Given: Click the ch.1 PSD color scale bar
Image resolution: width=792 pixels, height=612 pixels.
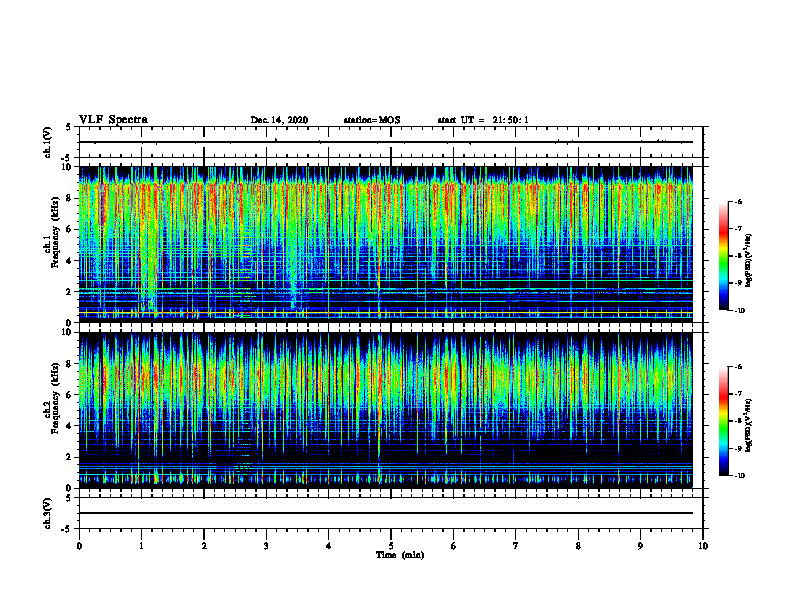Looking at the screenshot, I should point(723,256).
